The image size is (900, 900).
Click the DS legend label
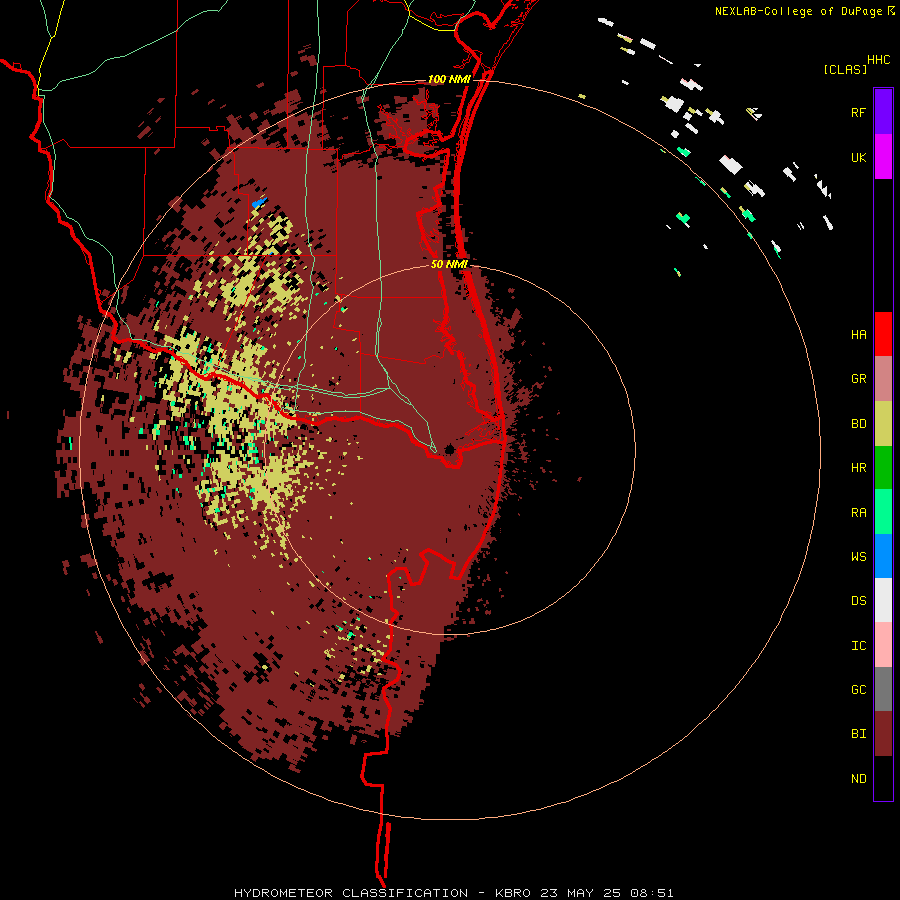pos(858,601)
